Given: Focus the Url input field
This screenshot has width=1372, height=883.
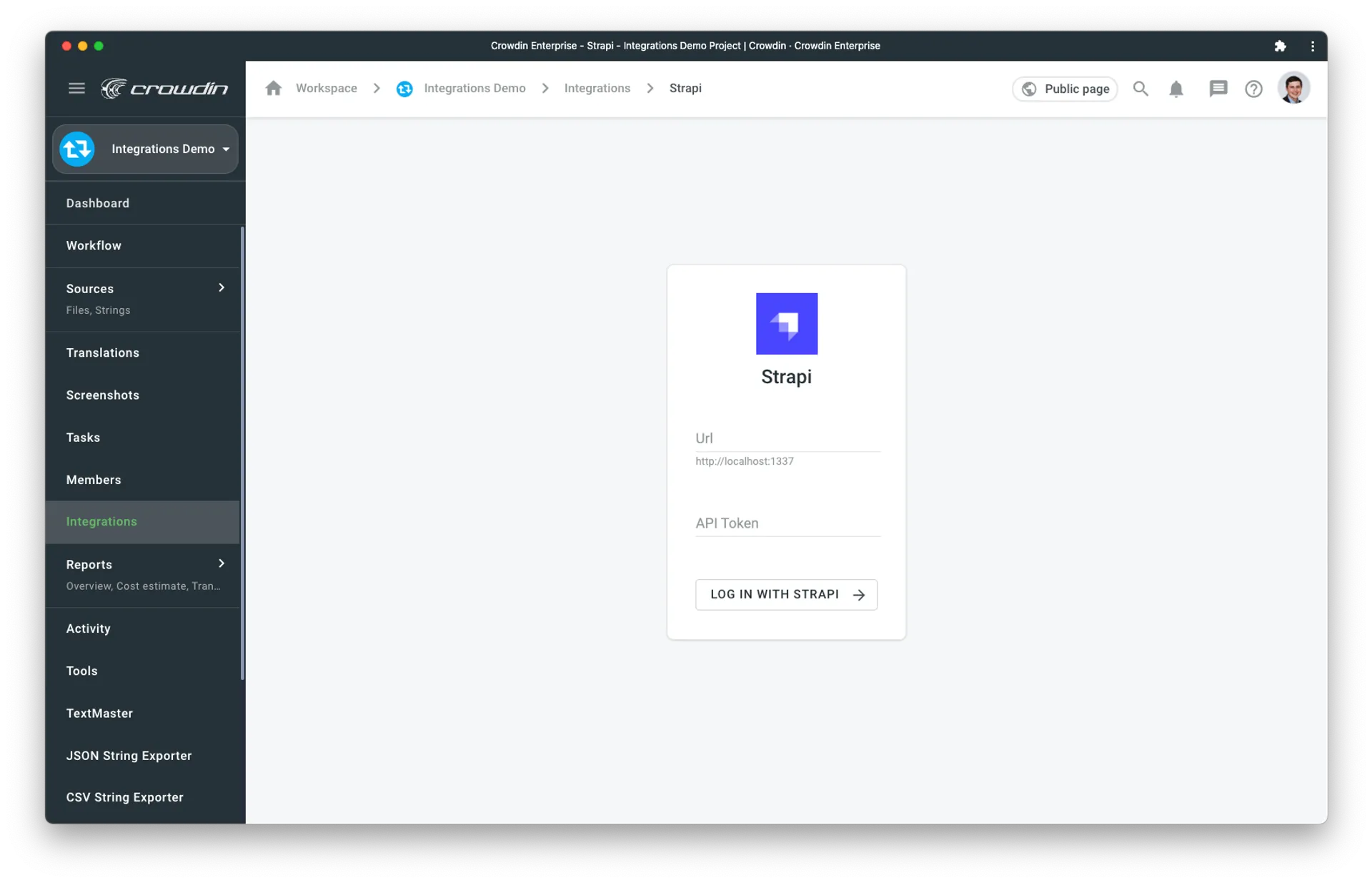Looking at the screenshot, I should click(787, 438).
